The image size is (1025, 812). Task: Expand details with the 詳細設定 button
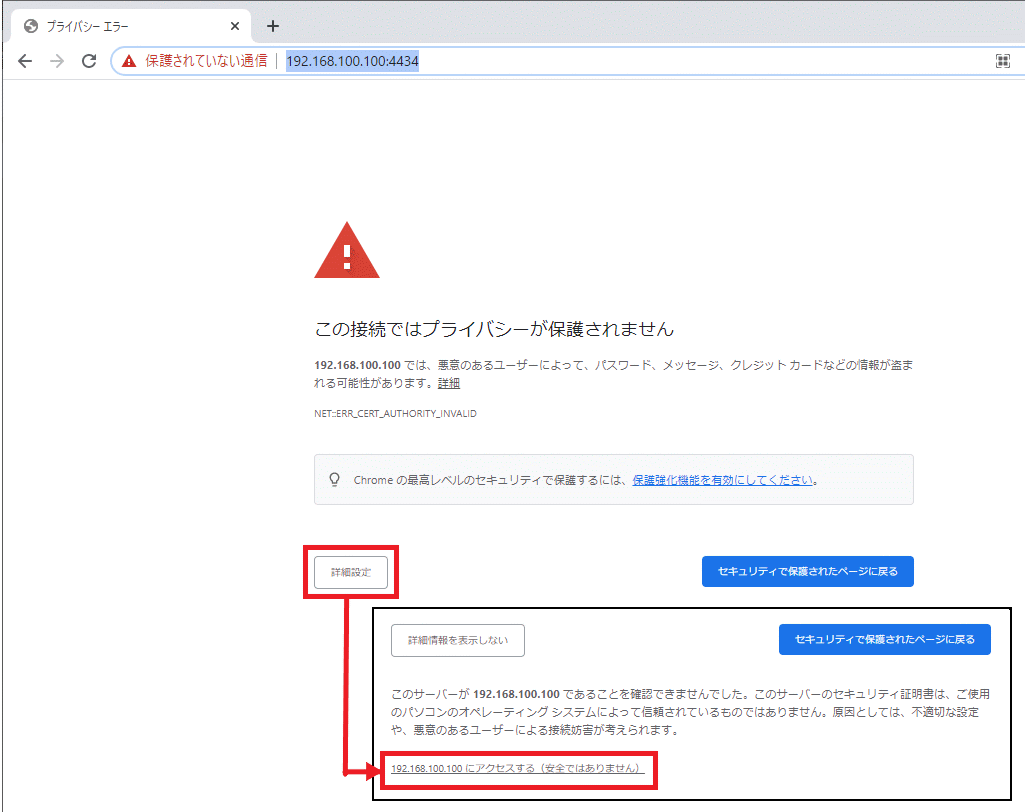pos(351,572)
